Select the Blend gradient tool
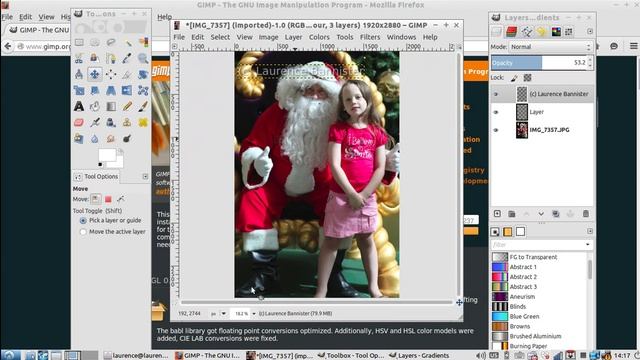 coord(111,106)
